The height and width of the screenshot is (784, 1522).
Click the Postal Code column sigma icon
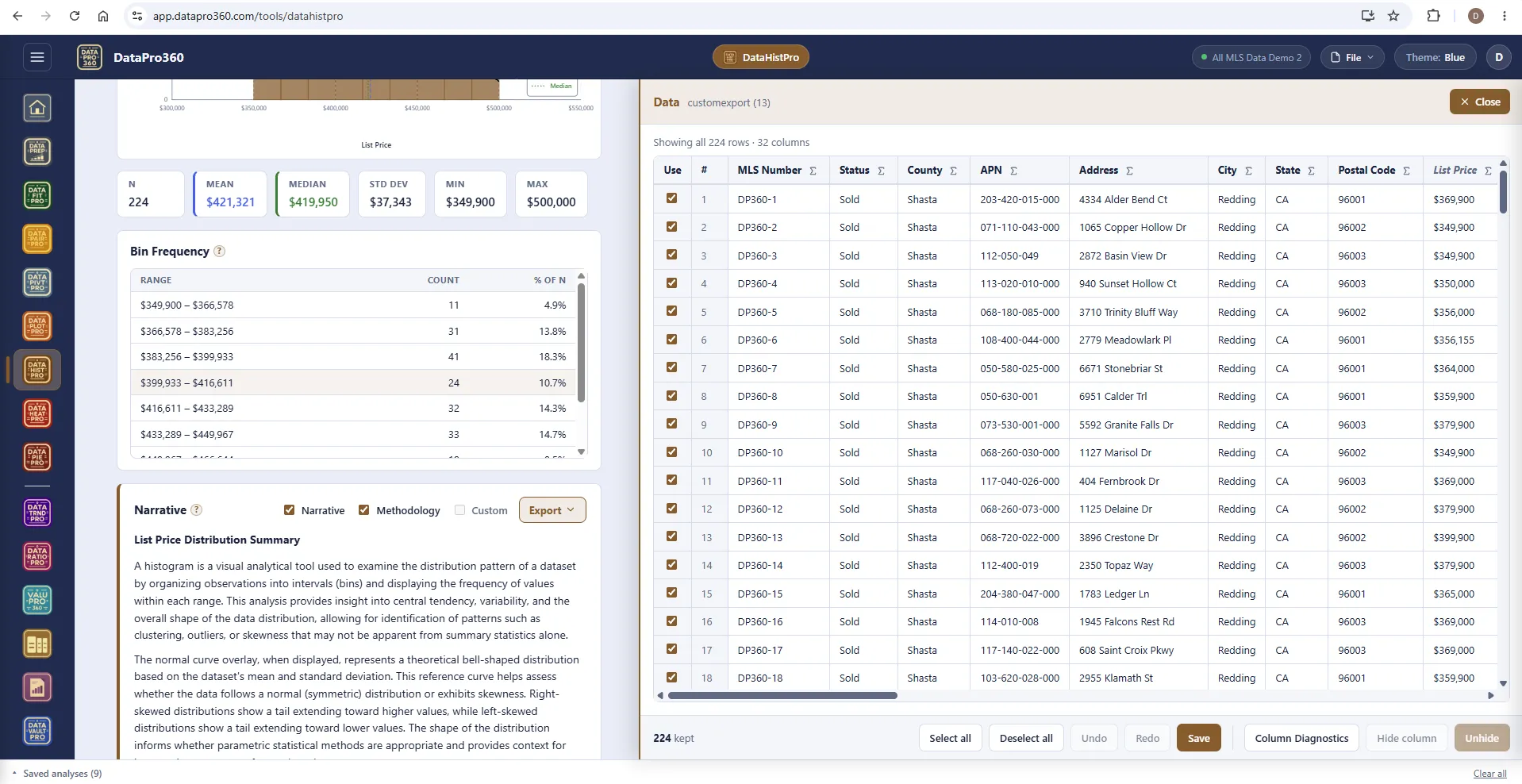click(x=1406, y=171)
